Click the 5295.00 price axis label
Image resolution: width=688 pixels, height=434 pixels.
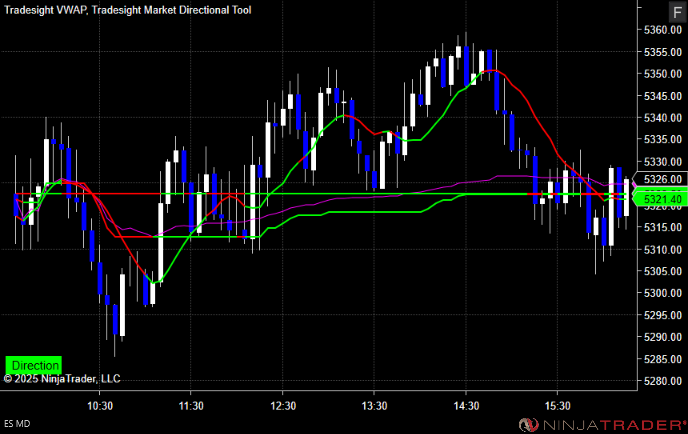[x=663, y=315]
